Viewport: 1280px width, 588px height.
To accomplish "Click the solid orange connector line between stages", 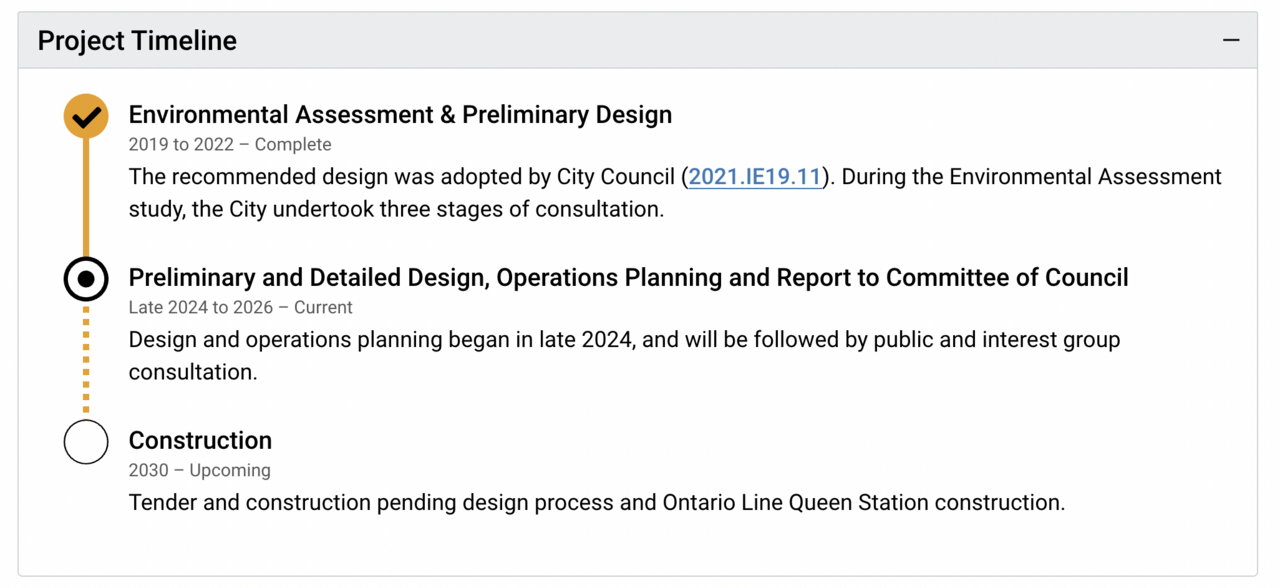I will (x=86, y=195).
